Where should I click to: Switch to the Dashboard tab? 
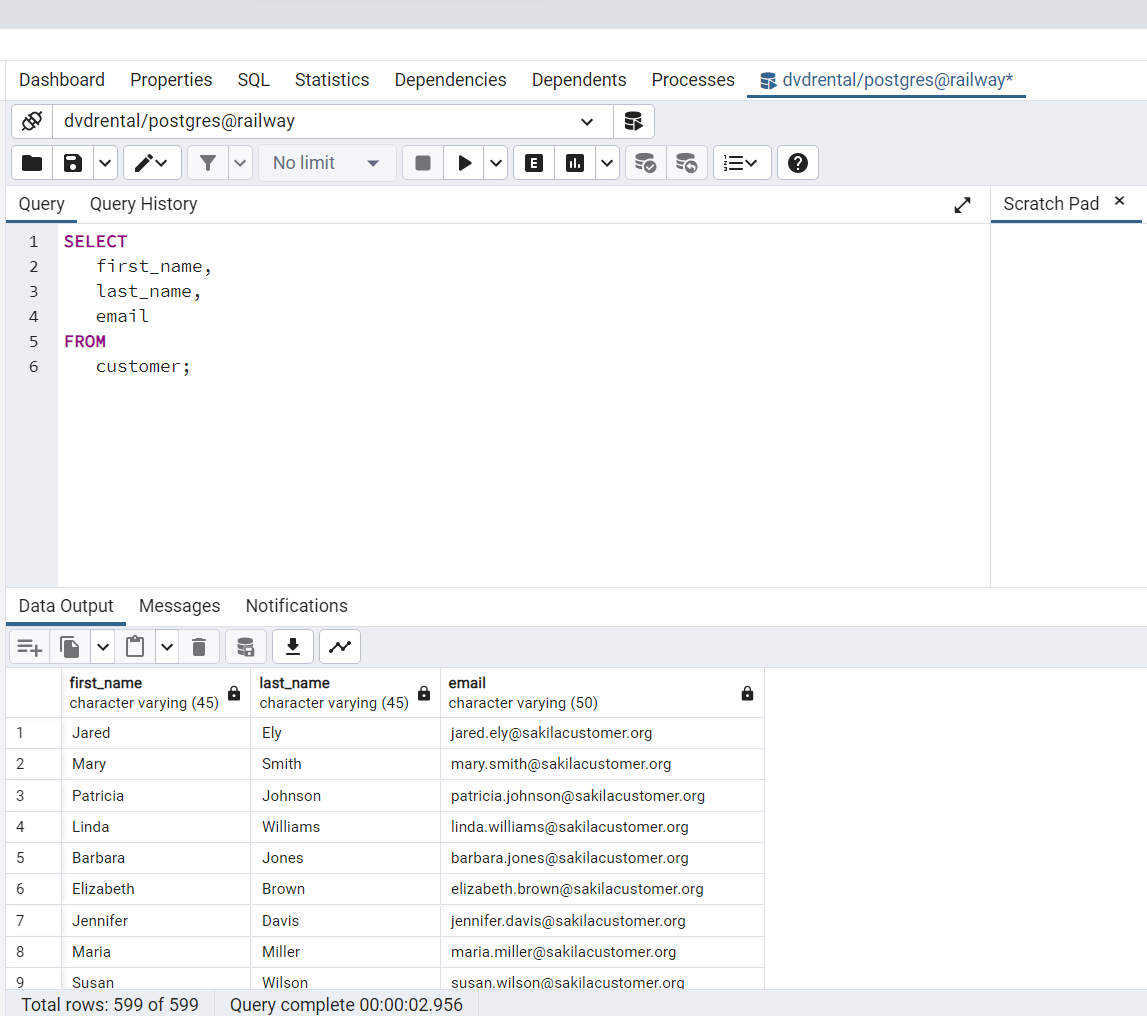click(x=62, y=80)
